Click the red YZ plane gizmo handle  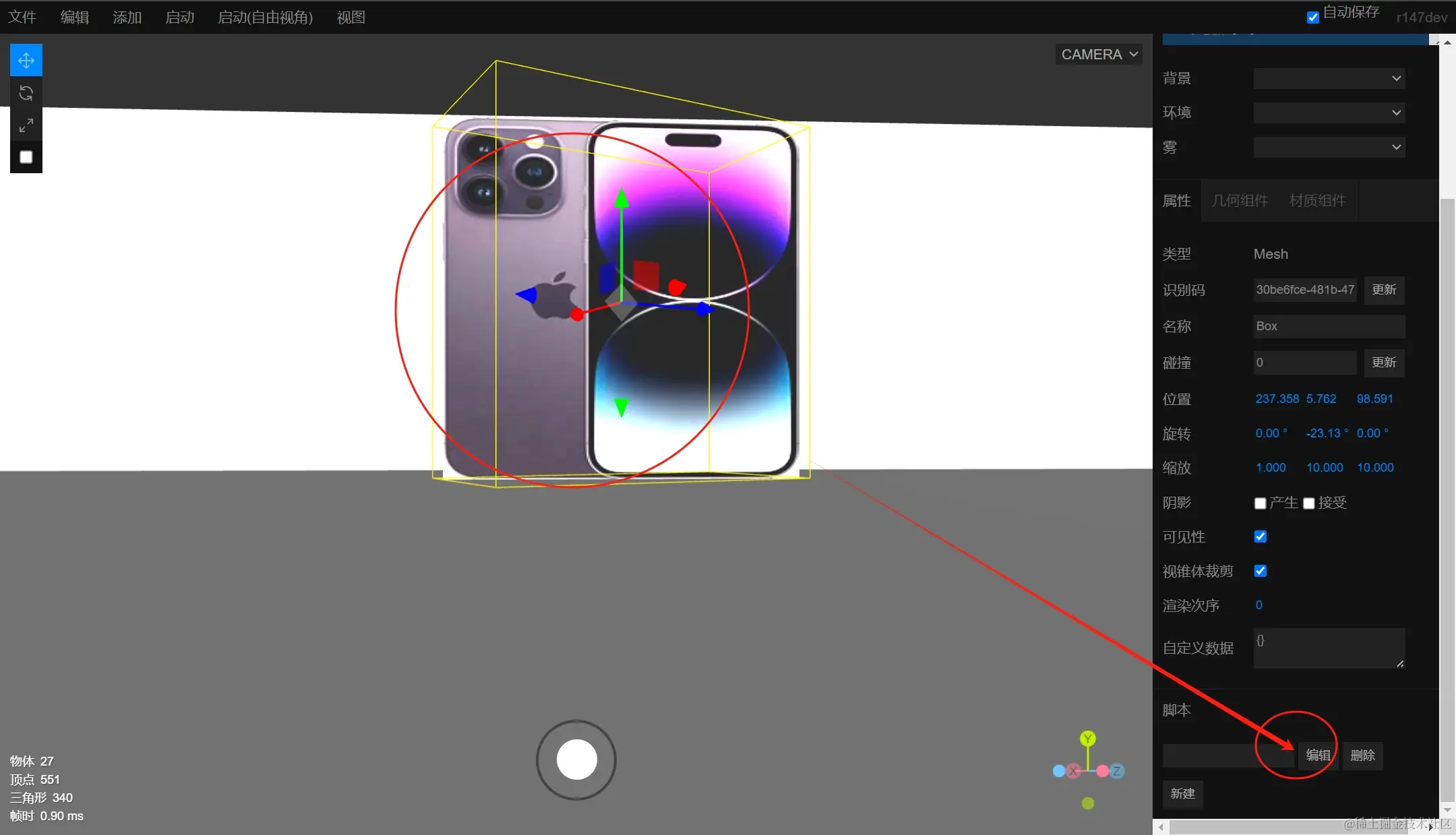[x=646, y=275]
